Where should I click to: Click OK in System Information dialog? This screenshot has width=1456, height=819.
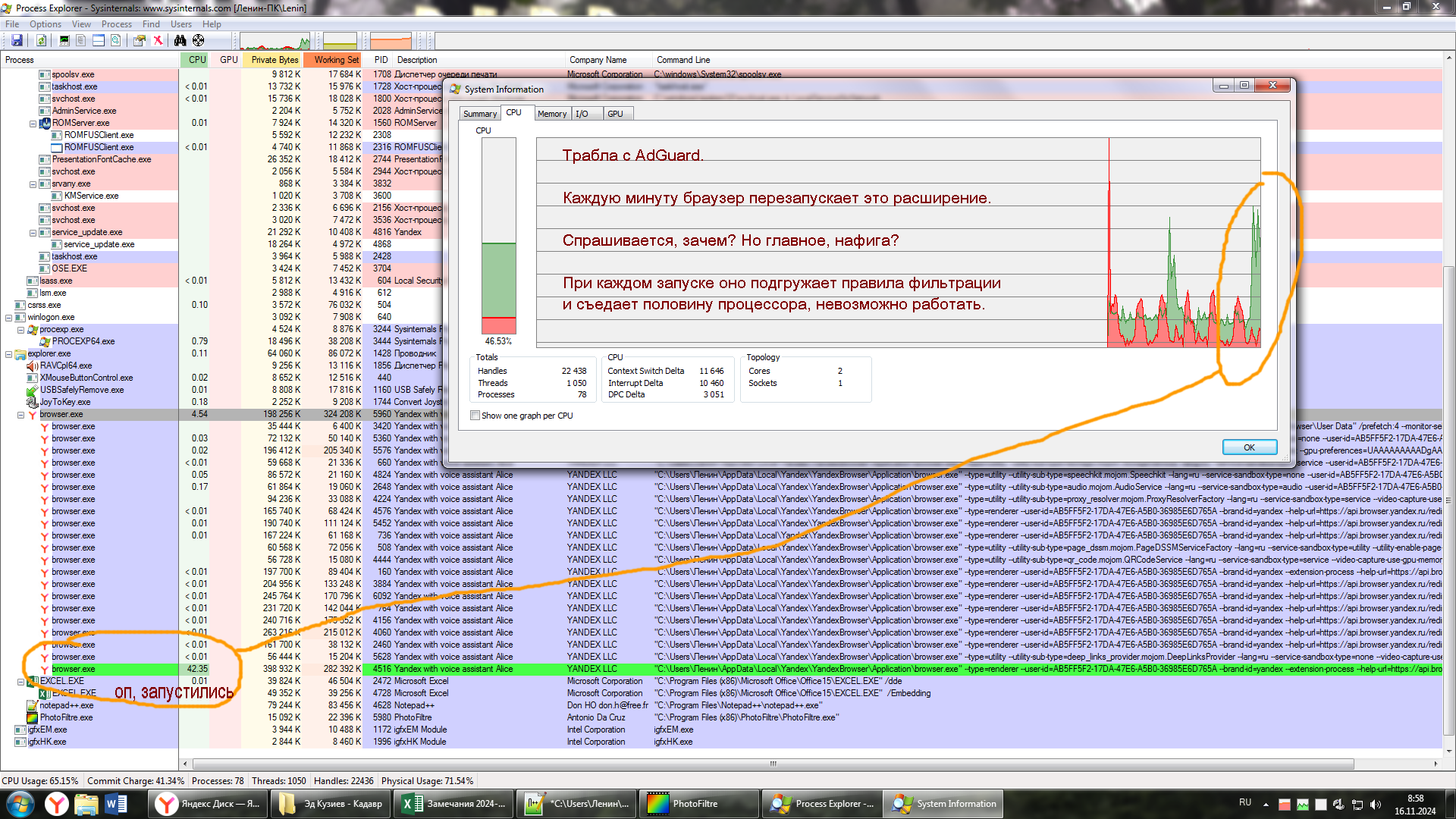(1249, 447)
